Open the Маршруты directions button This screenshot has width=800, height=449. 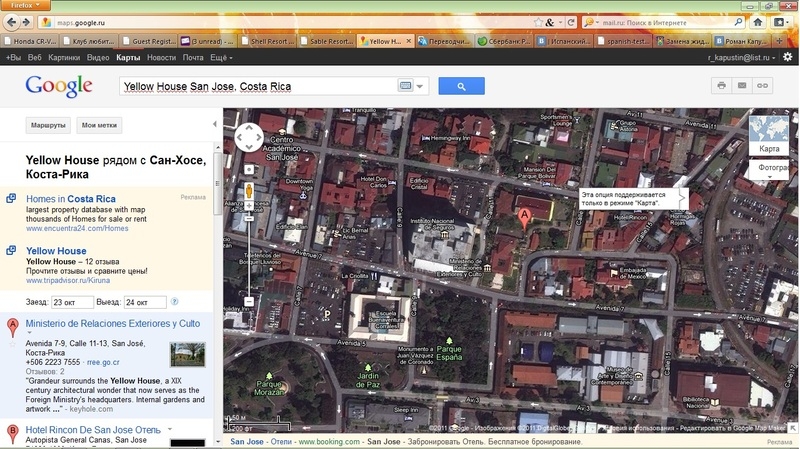point(48,125)
